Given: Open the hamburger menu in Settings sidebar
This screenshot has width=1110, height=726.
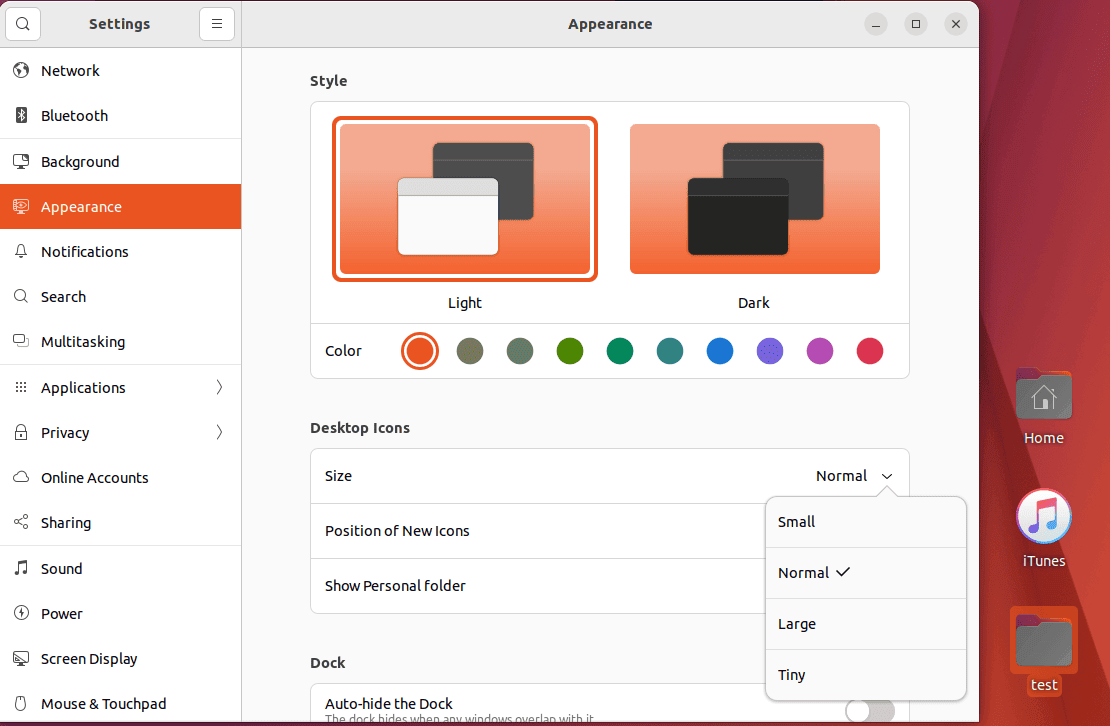Looking at the screenshot, I should point(217,24).
